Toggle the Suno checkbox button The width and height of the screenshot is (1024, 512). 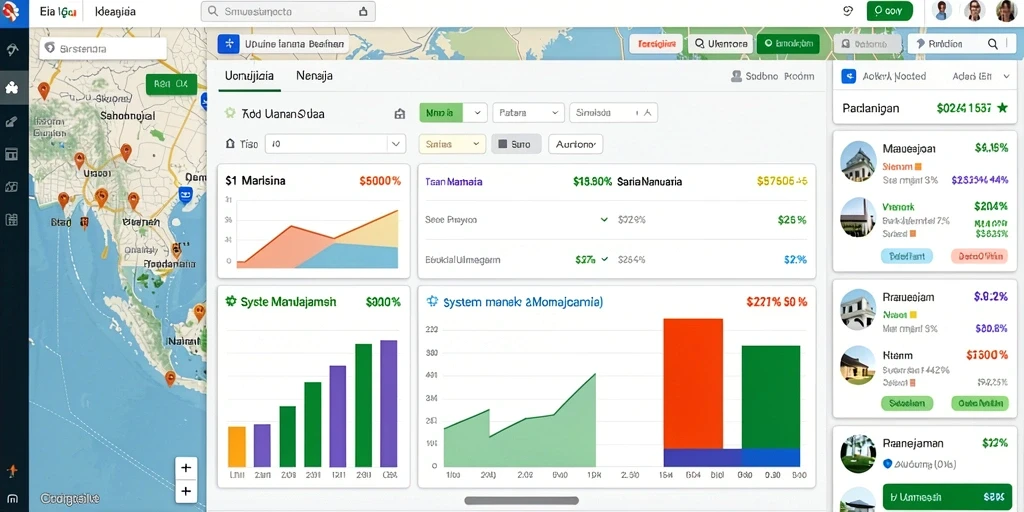click(515, 144)
